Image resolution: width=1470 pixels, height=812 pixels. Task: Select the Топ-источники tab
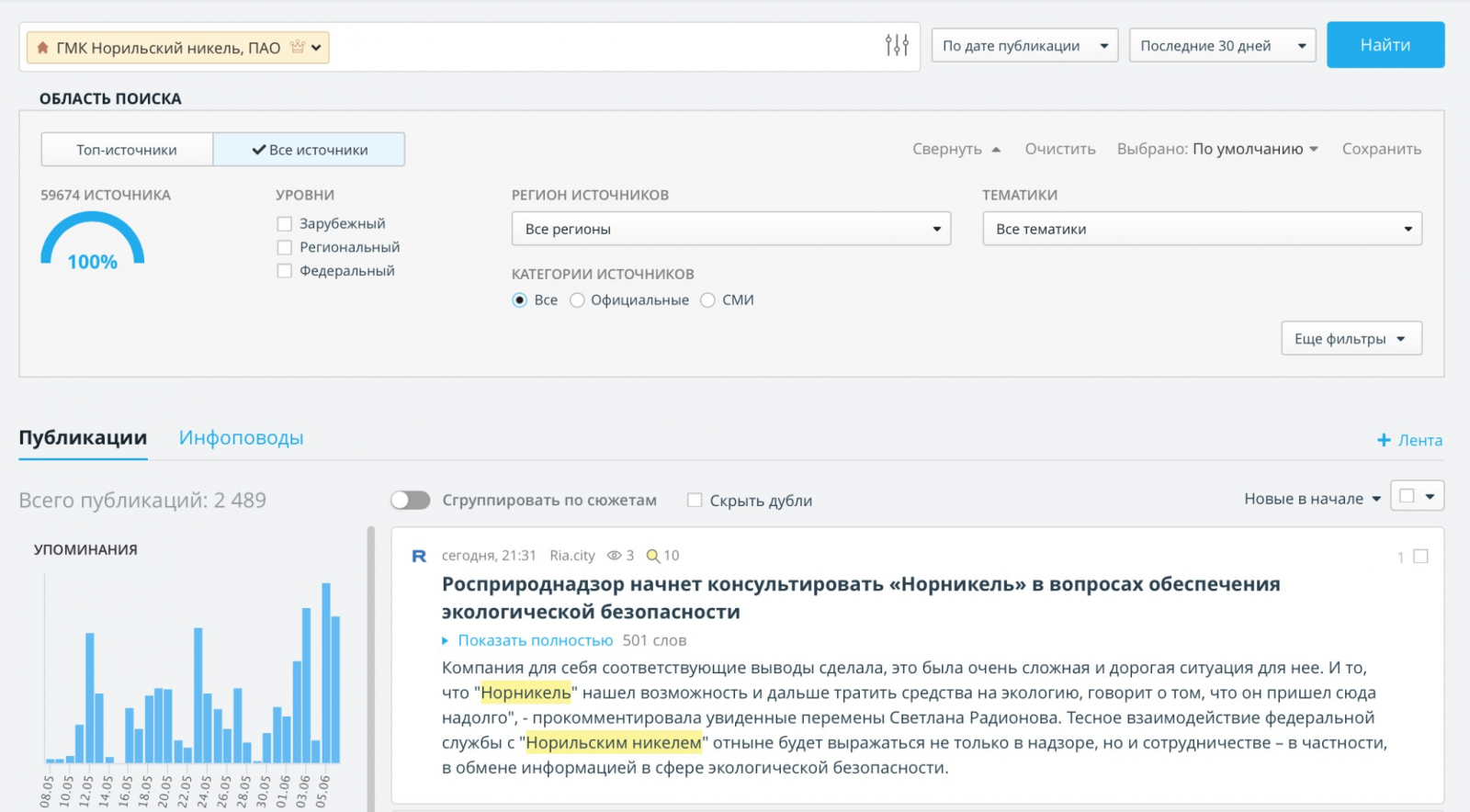[x=127, y=150]
